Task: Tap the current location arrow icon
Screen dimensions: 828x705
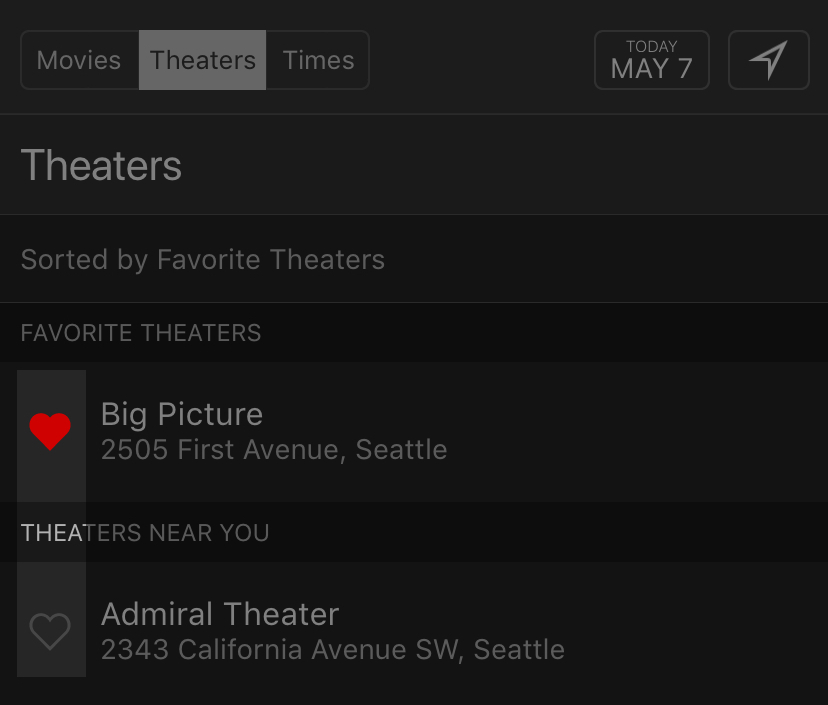Action: [768, 60]
